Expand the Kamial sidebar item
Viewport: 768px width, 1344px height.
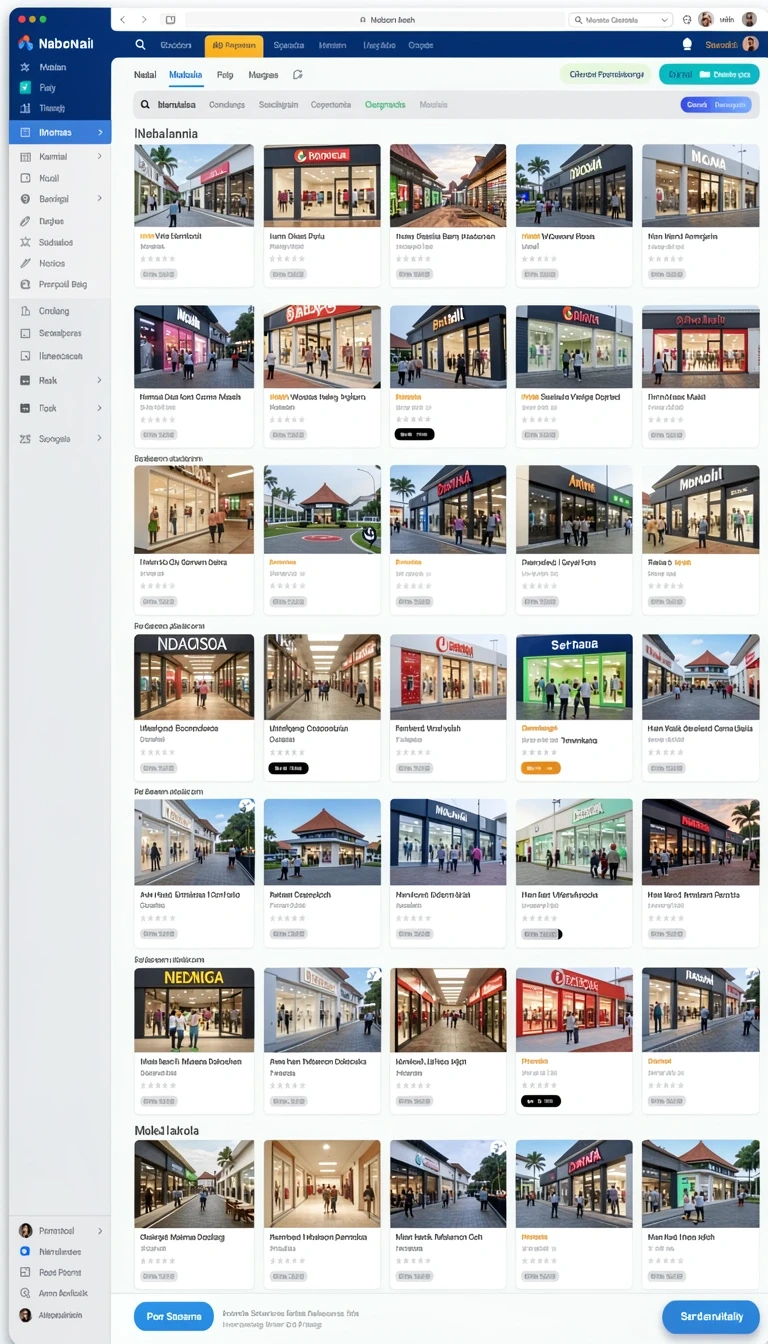click(x=100, y=156)
